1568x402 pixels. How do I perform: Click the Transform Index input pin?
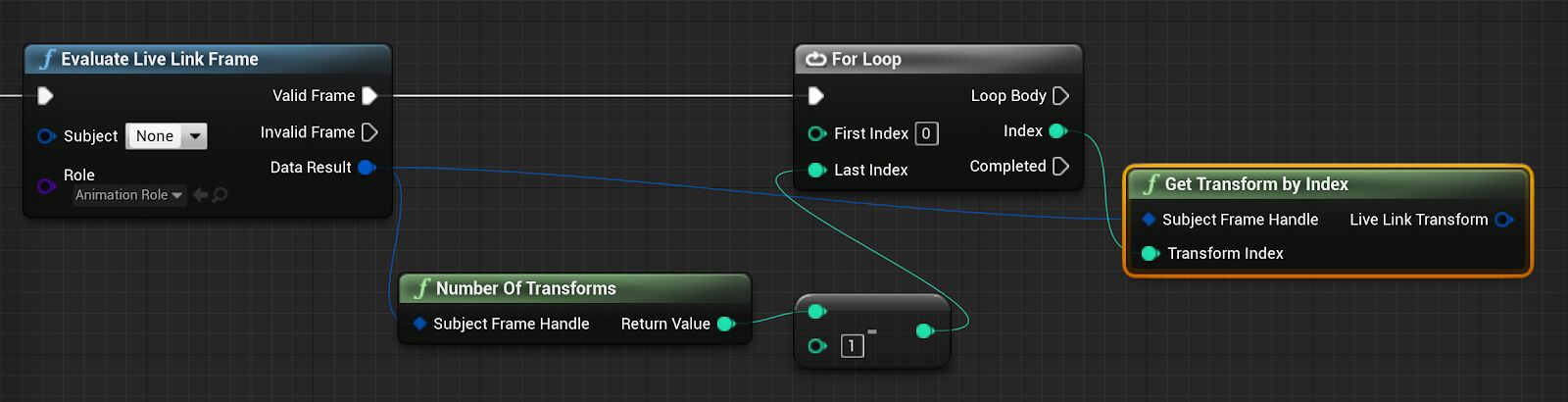(x=1151, y=254)
